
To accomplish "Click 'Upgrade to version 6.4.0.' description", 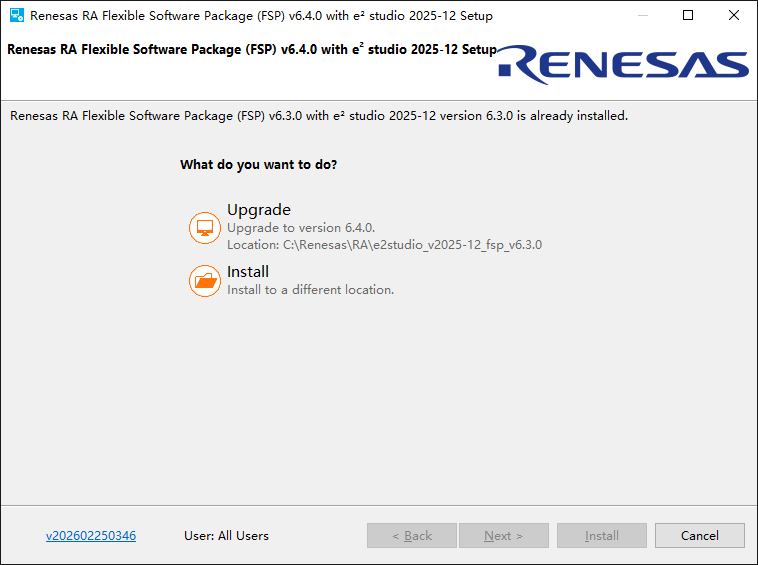I will coord(301,228).
